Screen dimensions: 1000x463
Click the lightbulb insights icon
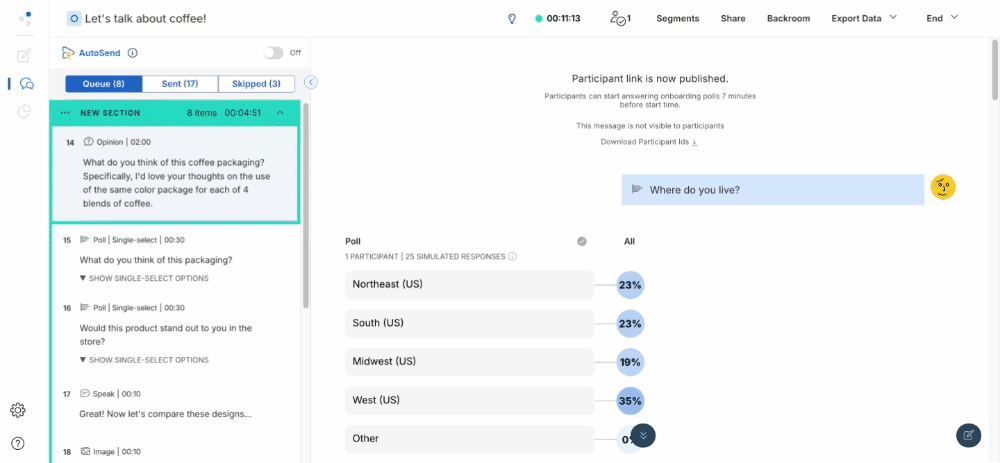click(512, 18)
